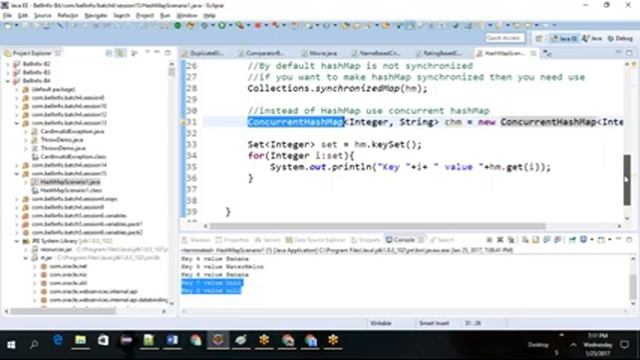
Task: Click the Debug bug toolbar icon
Action: [204, 26]
